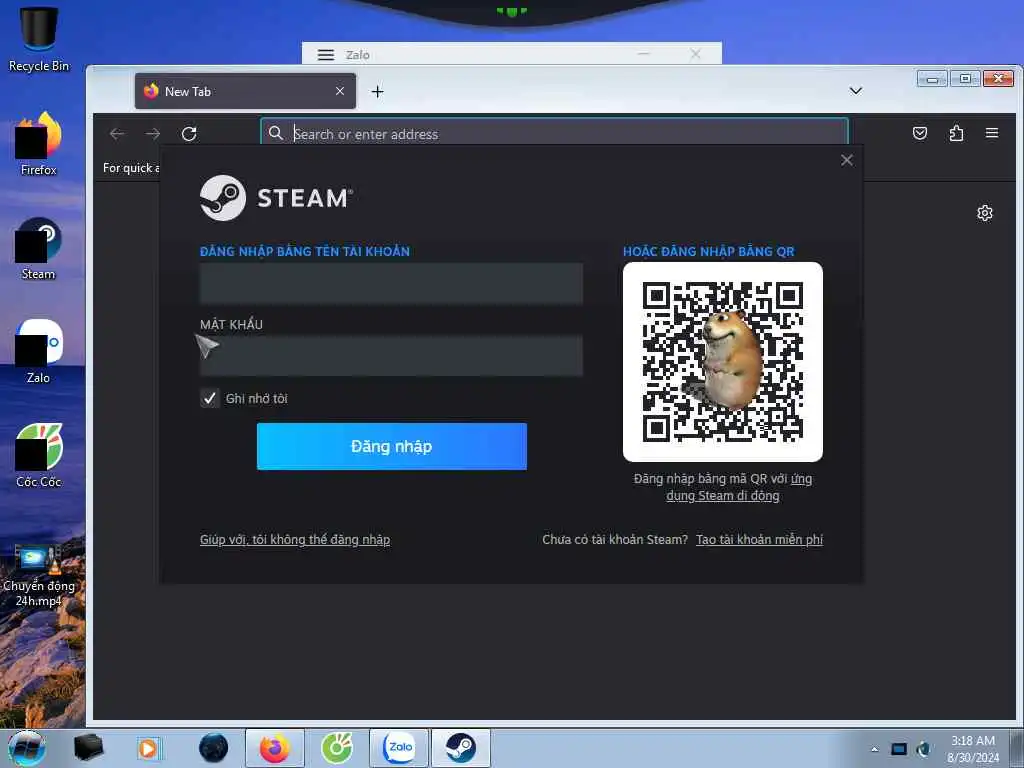Minimize the Zalo window
The image size is (1024, 768).
[x=644, y=54]
